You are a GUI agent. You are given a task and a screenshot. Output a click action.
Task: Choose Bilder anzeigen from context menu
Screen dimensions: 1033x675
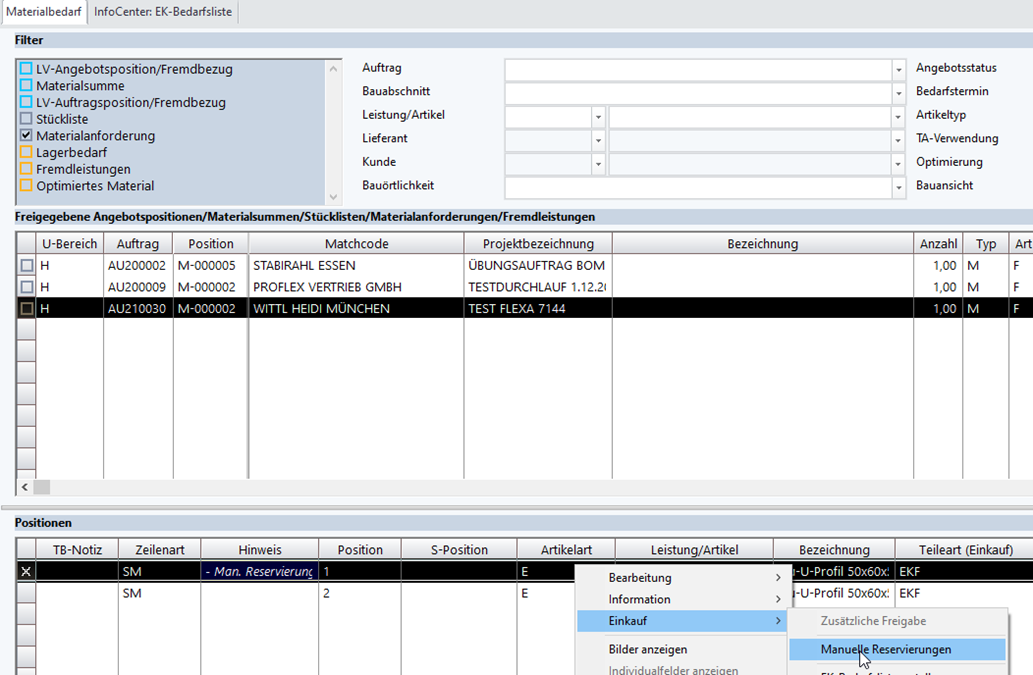(647, 649)
